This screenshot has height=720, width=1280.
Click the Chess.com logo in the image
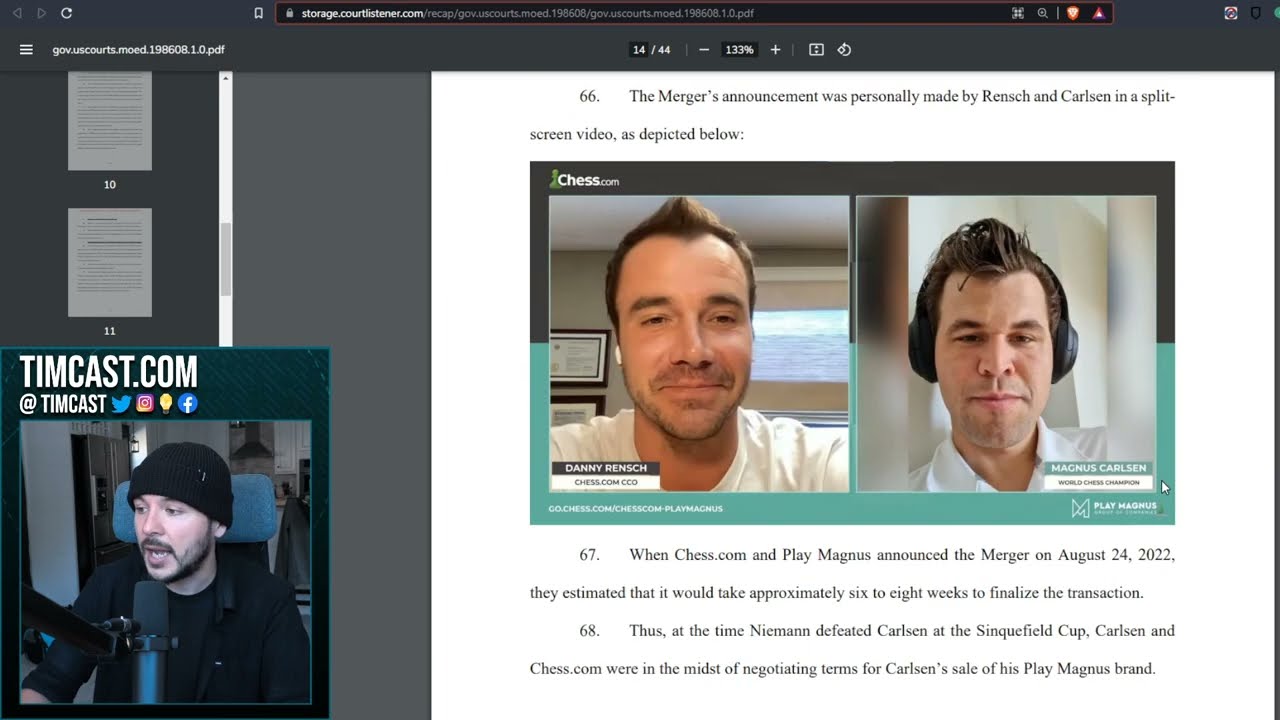[585, 180]
